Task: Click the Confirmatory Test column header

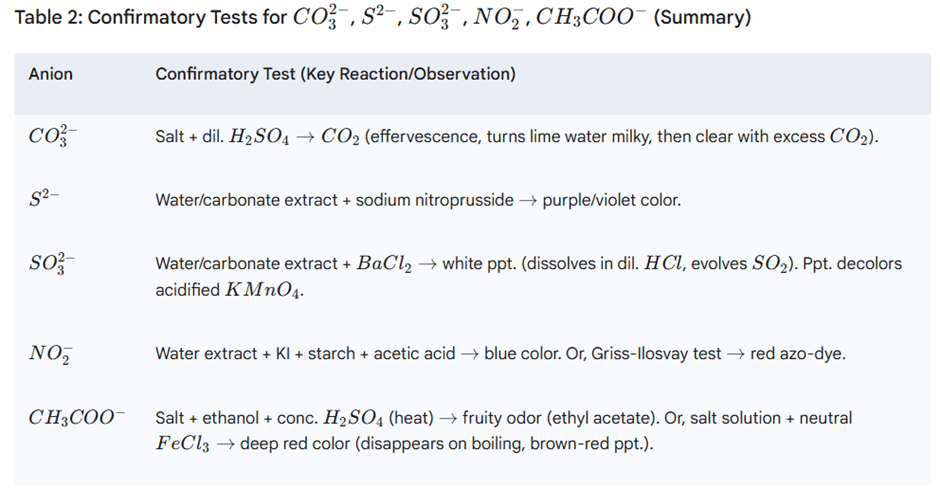Action: pyautogui.click(x=335, y=74)
